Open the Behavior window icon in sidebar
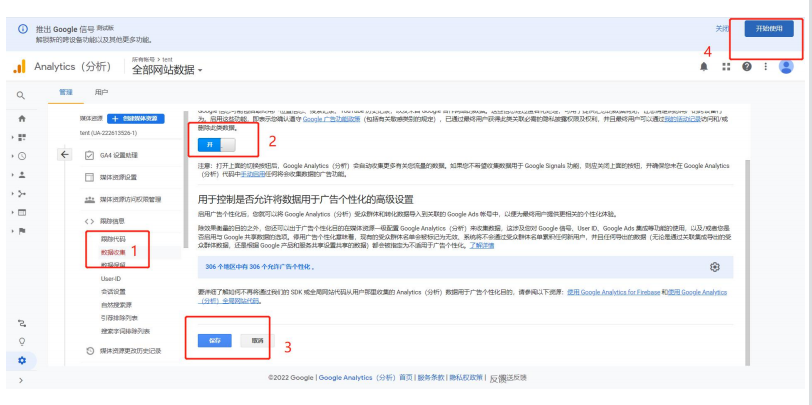Screen dimensions: 812x405 point(22,212)
